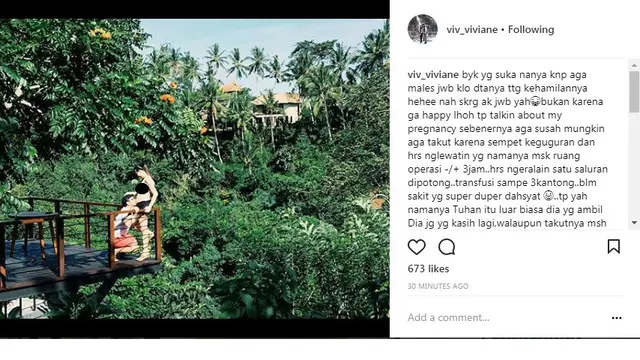Focus the Add a comment field
Viewport: 640px width, 360px height.
(506, 318)
